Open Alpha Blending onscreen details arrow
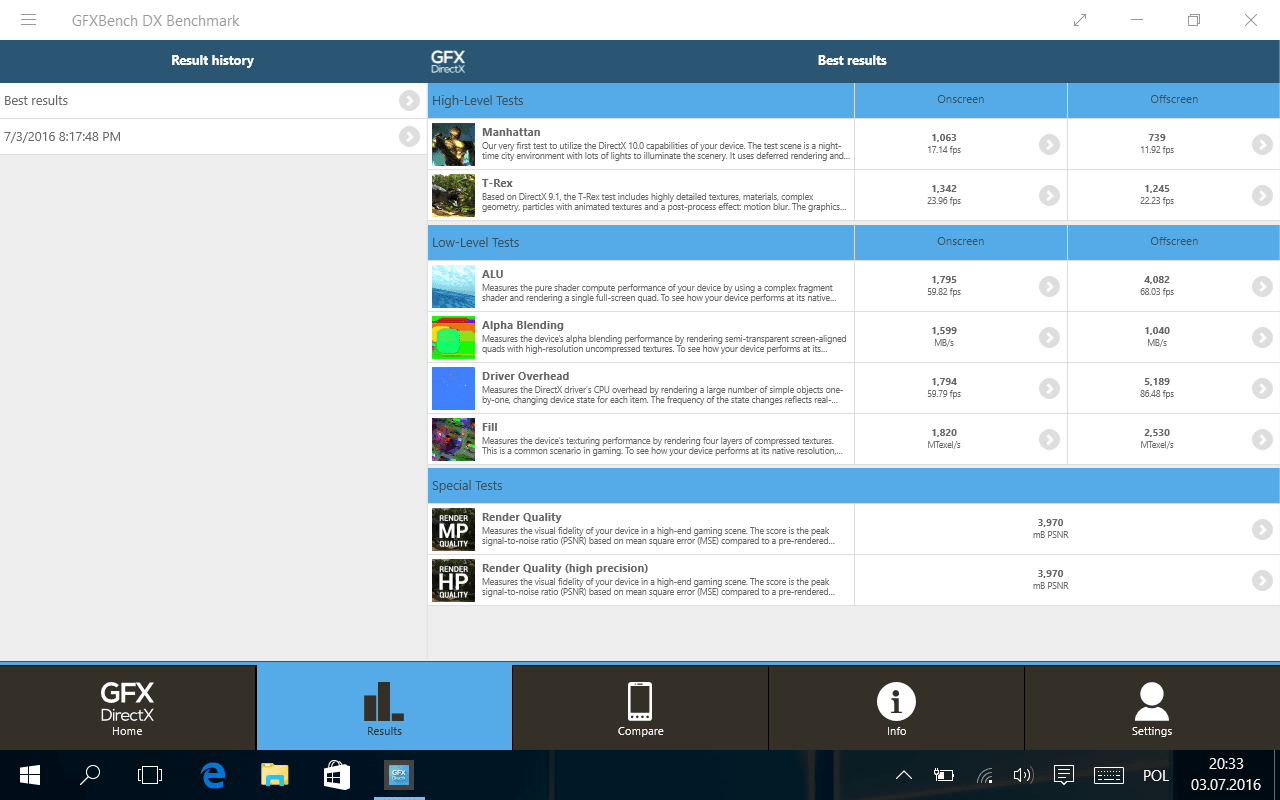This screenshot has height=800, width=1280. tap(1048, 337)
